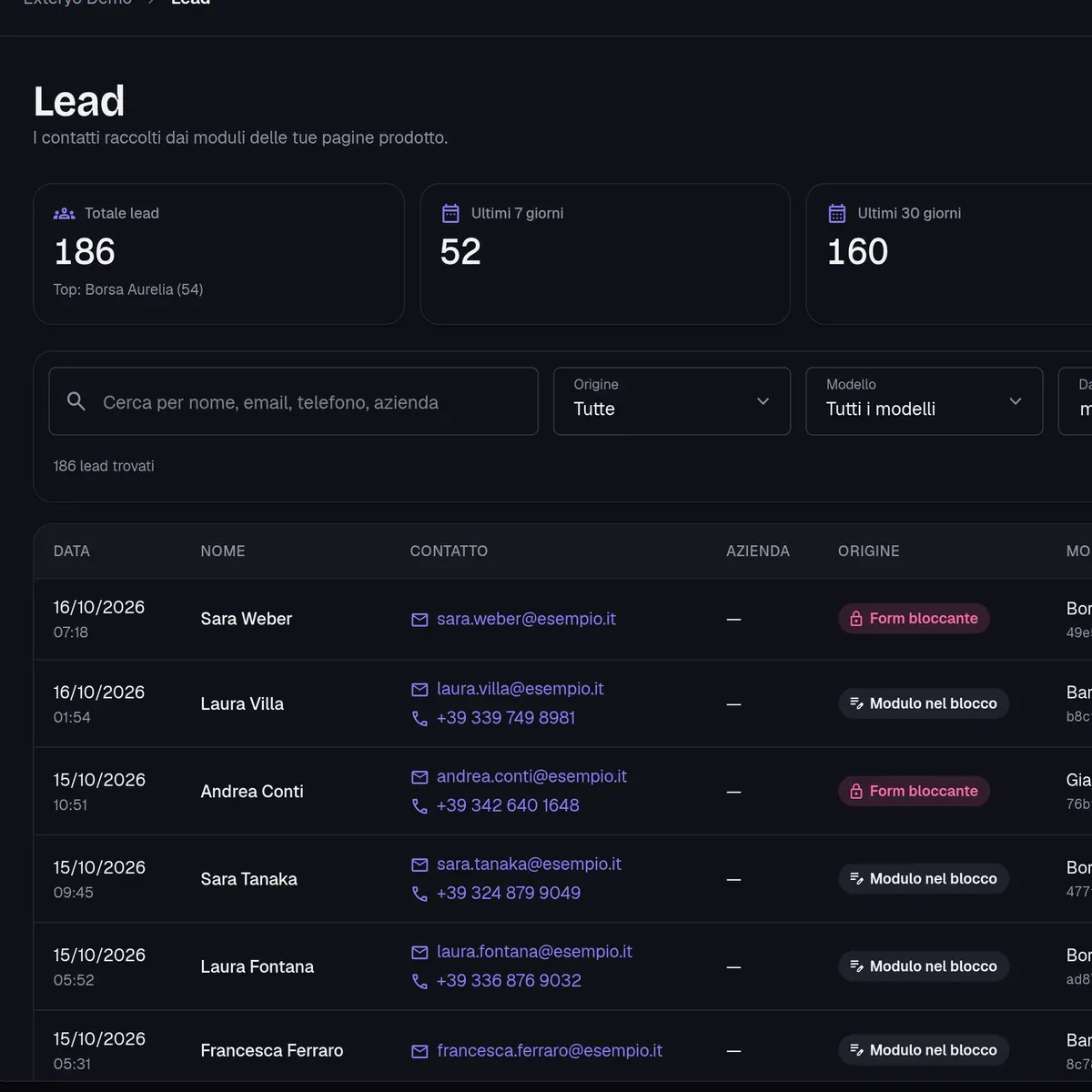The image size is (1092, 1092).
Task: Open email link sara.weber@esempio.it
Action: pyautogui.click(x=526, y=619)
